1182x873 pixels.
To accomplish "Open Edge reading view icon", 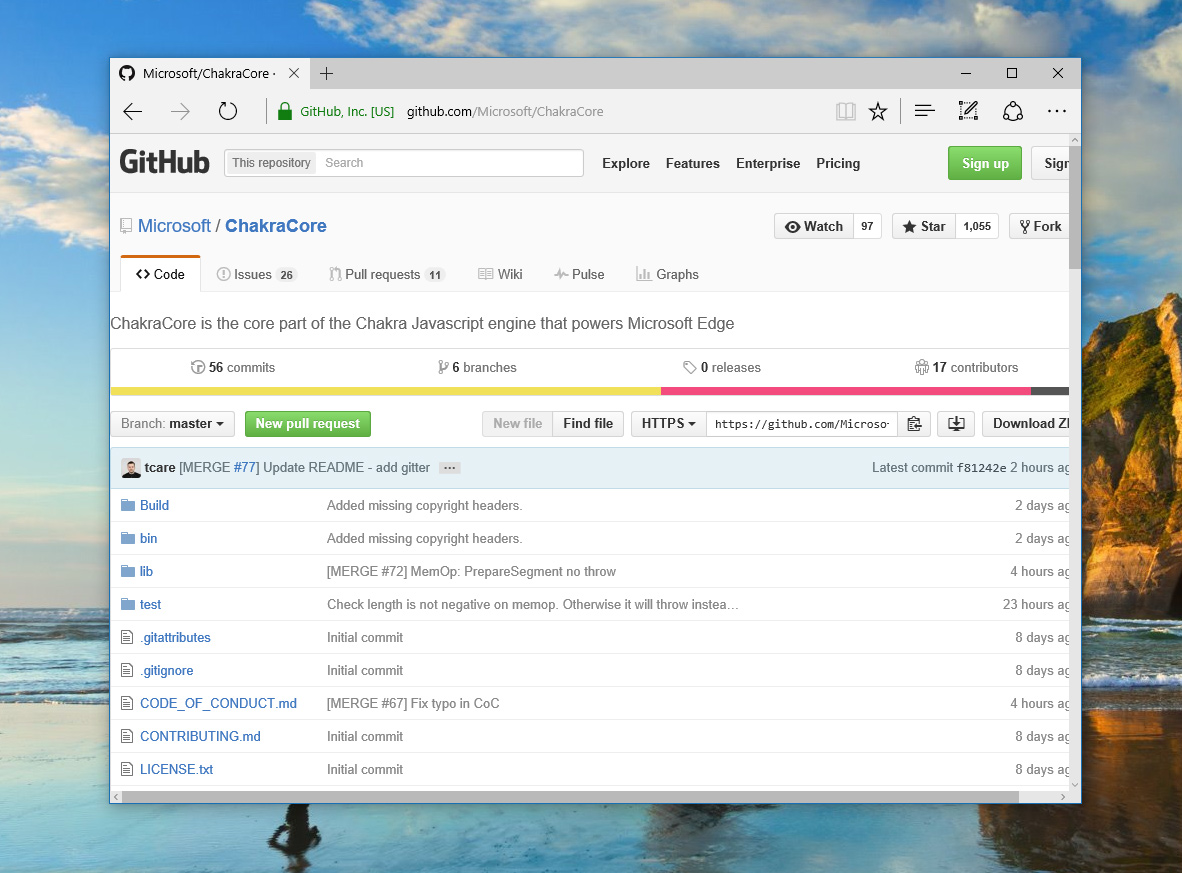I will [846, 112].
